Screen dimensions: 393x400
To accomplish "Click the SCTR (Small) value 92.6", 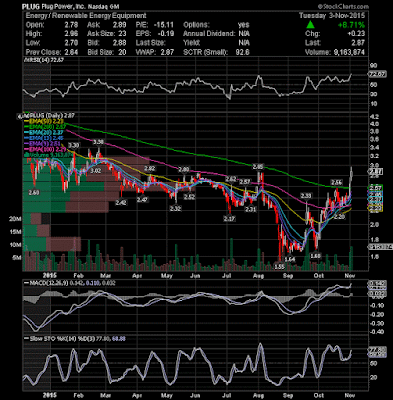I will coord(242,52).
